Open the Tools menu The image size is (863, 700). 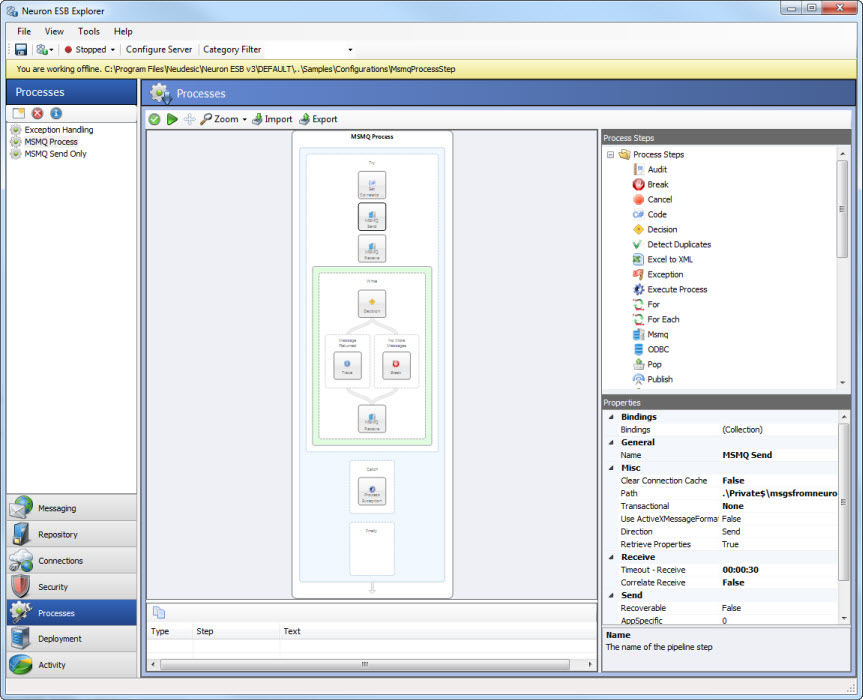click(x=89, y=31)
